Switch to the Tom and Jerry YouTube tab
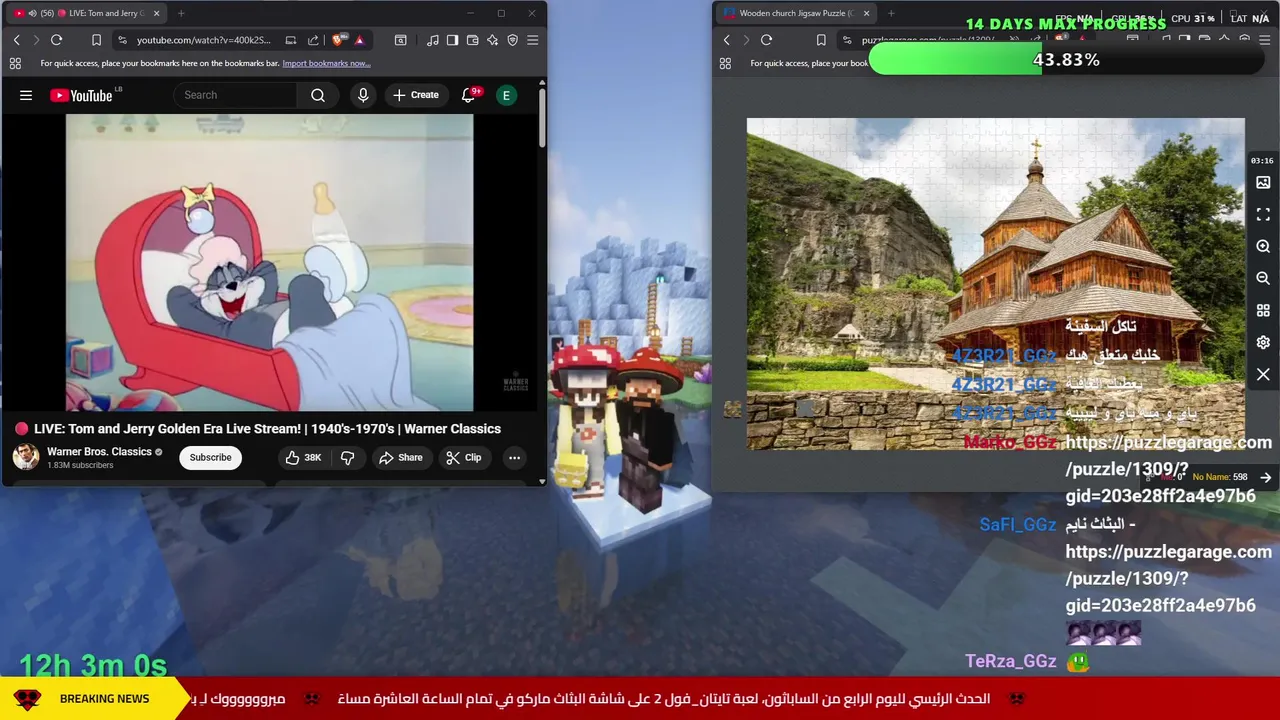Screen dimensions: 1280x720 coord(85,13)
